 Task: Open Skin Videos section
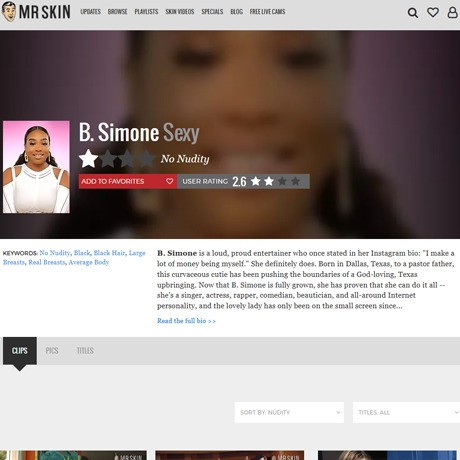point(180,12)
